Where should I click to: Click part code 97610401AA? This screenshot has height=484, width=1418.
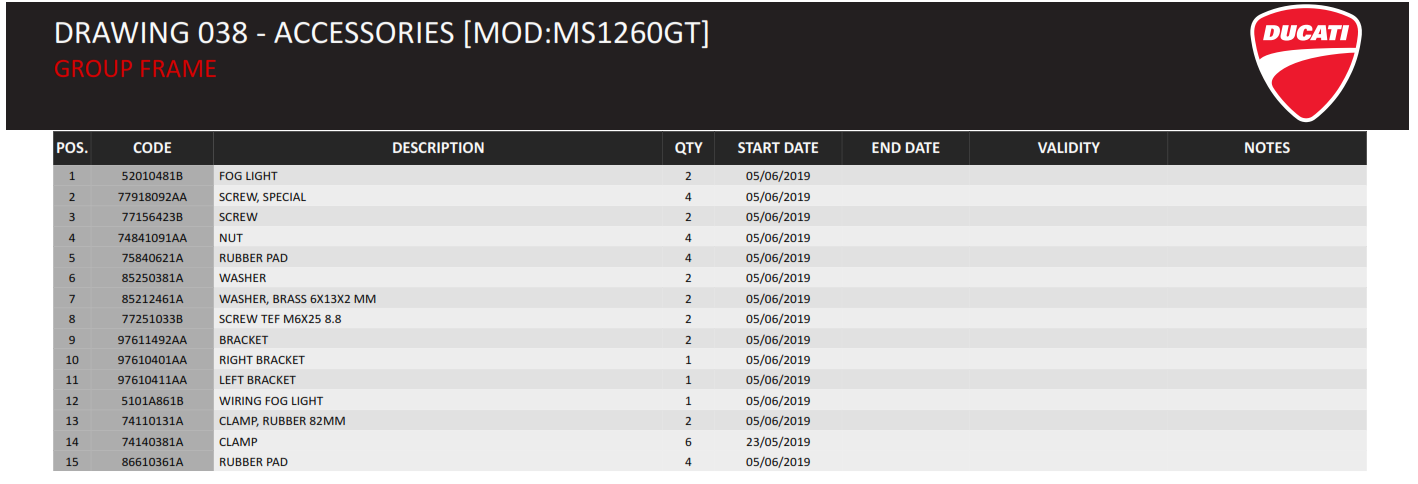152,360
